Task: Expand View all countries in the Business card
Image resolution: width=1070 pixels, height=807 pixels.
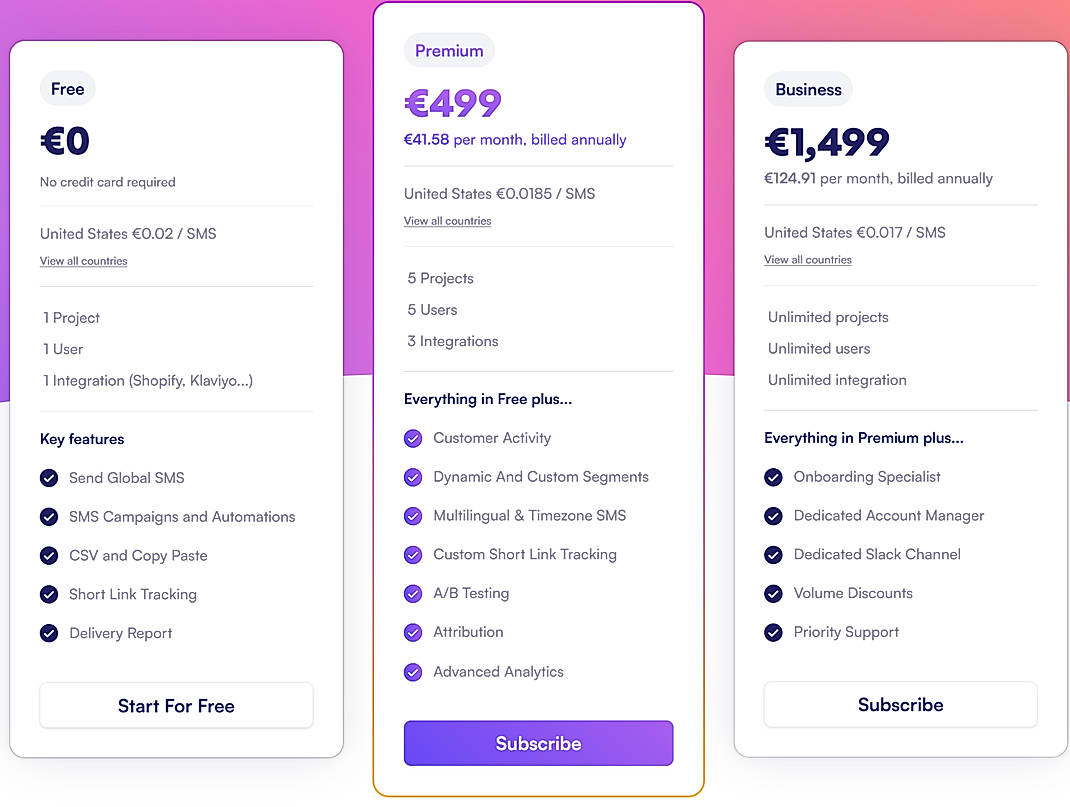Action: click(807, 259)
